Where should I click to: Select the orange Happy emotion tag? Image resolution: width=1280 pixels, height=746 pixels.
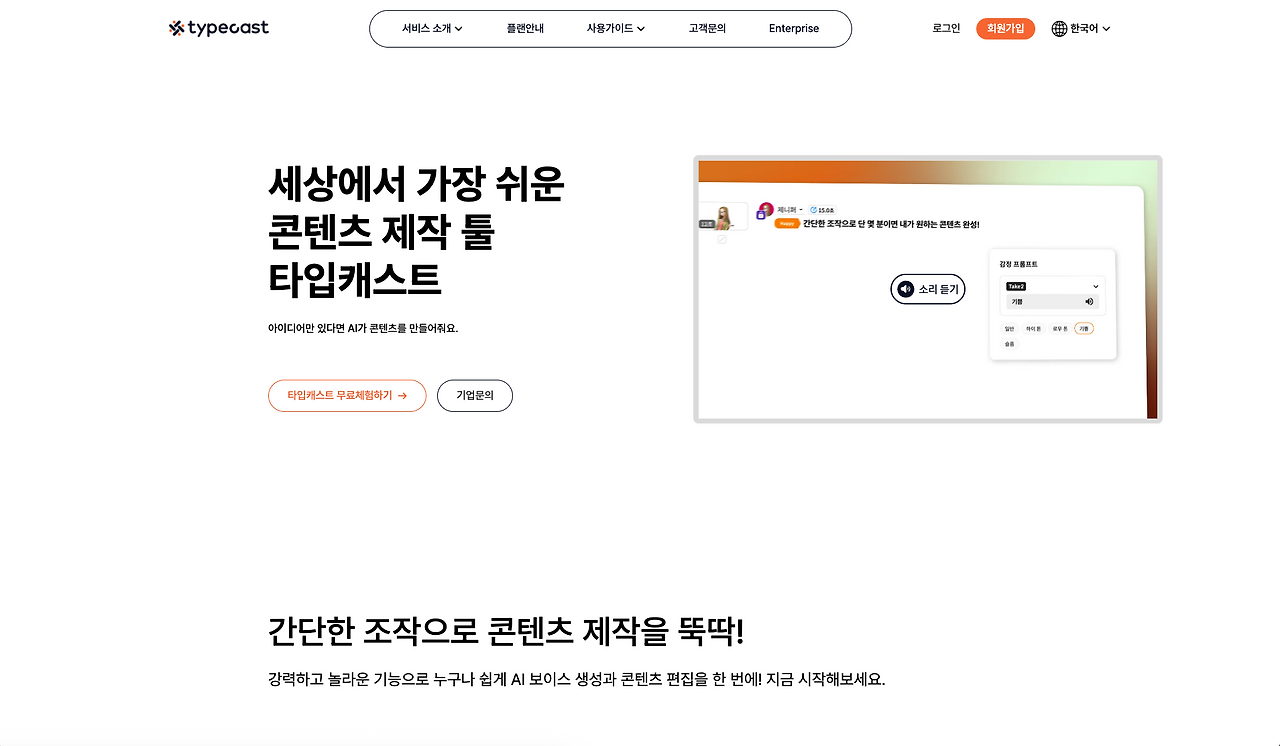(786, 223)
